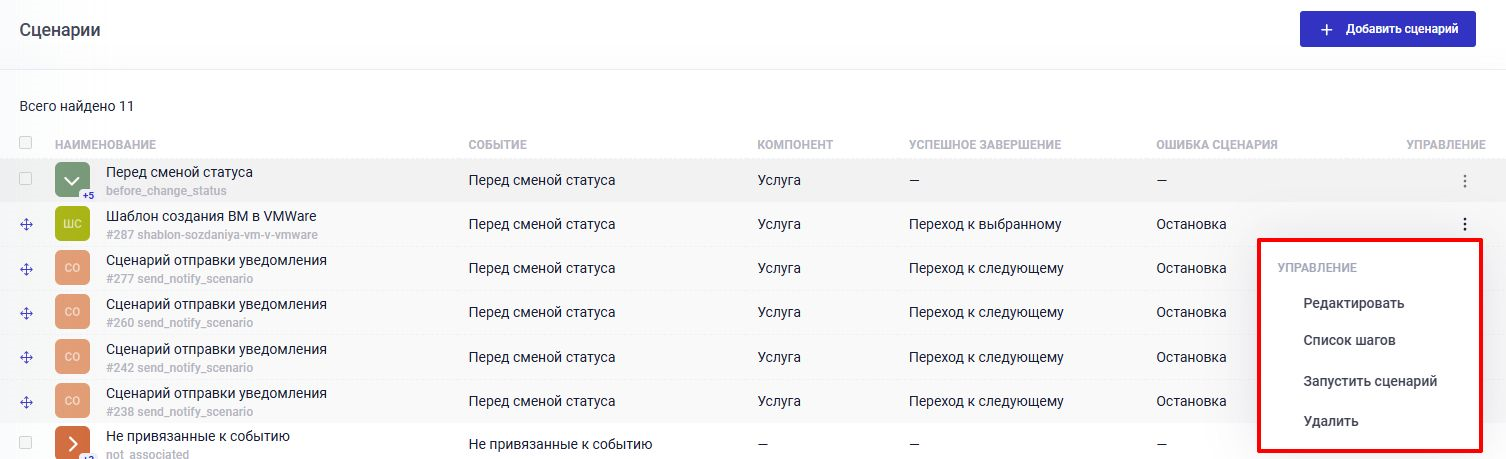
Task: Open Шаблон создания ВМ в VMWare scenario name
Action: click(x=211, y=216)
